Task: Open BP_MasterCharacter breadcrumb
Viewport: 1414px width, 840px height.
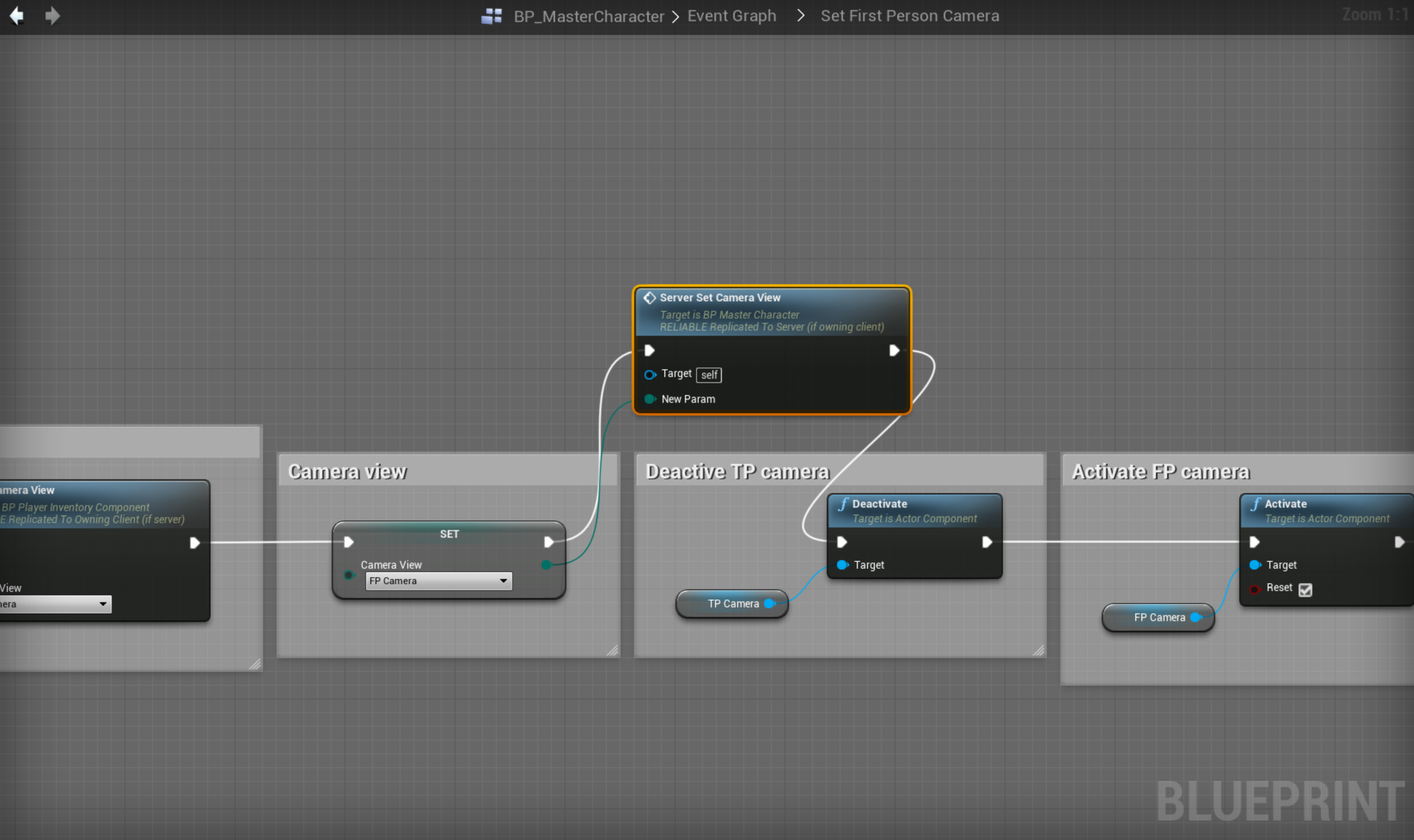Action: (x=588, y=16)
